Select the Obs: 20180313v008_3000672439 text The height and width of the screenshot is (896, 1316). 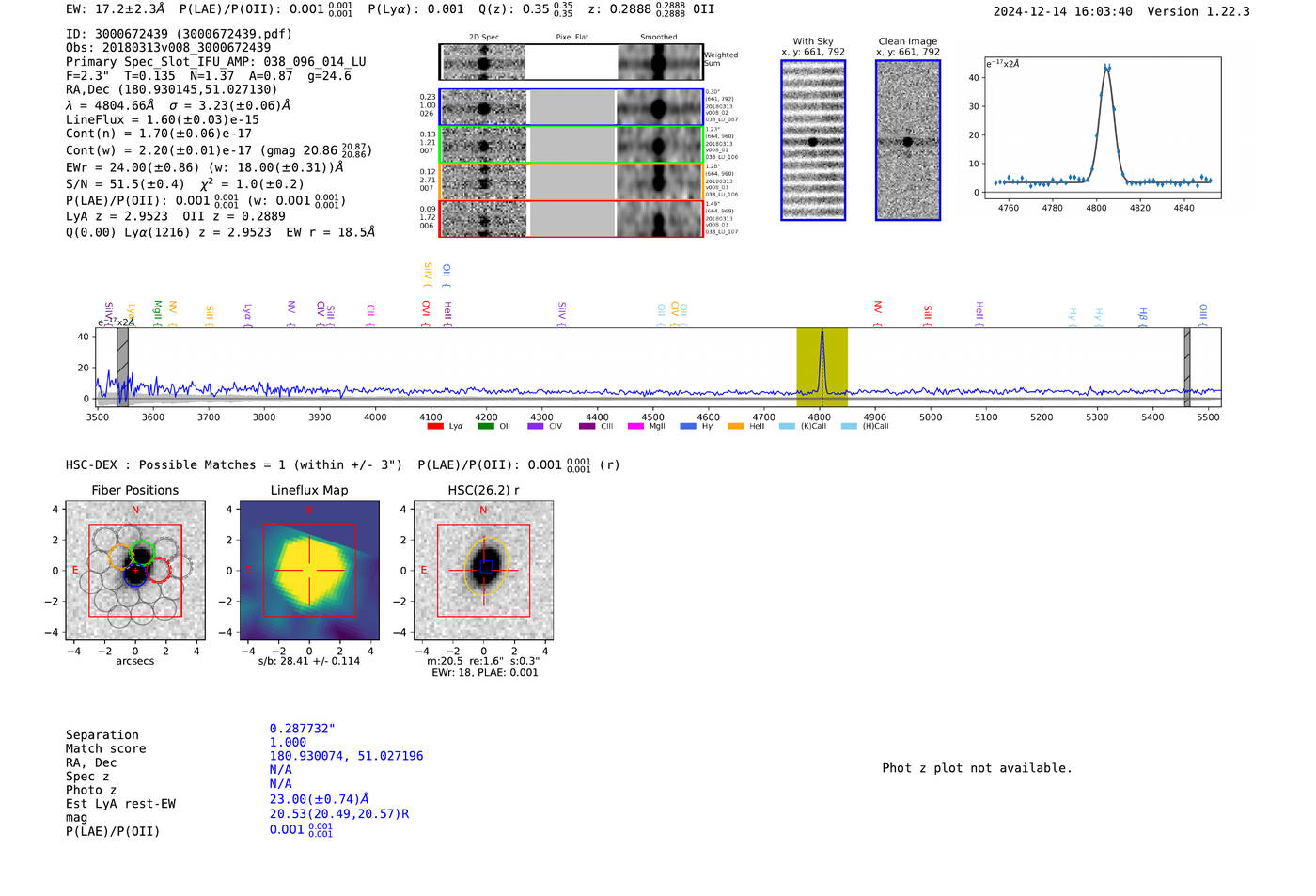pos(168,48)
